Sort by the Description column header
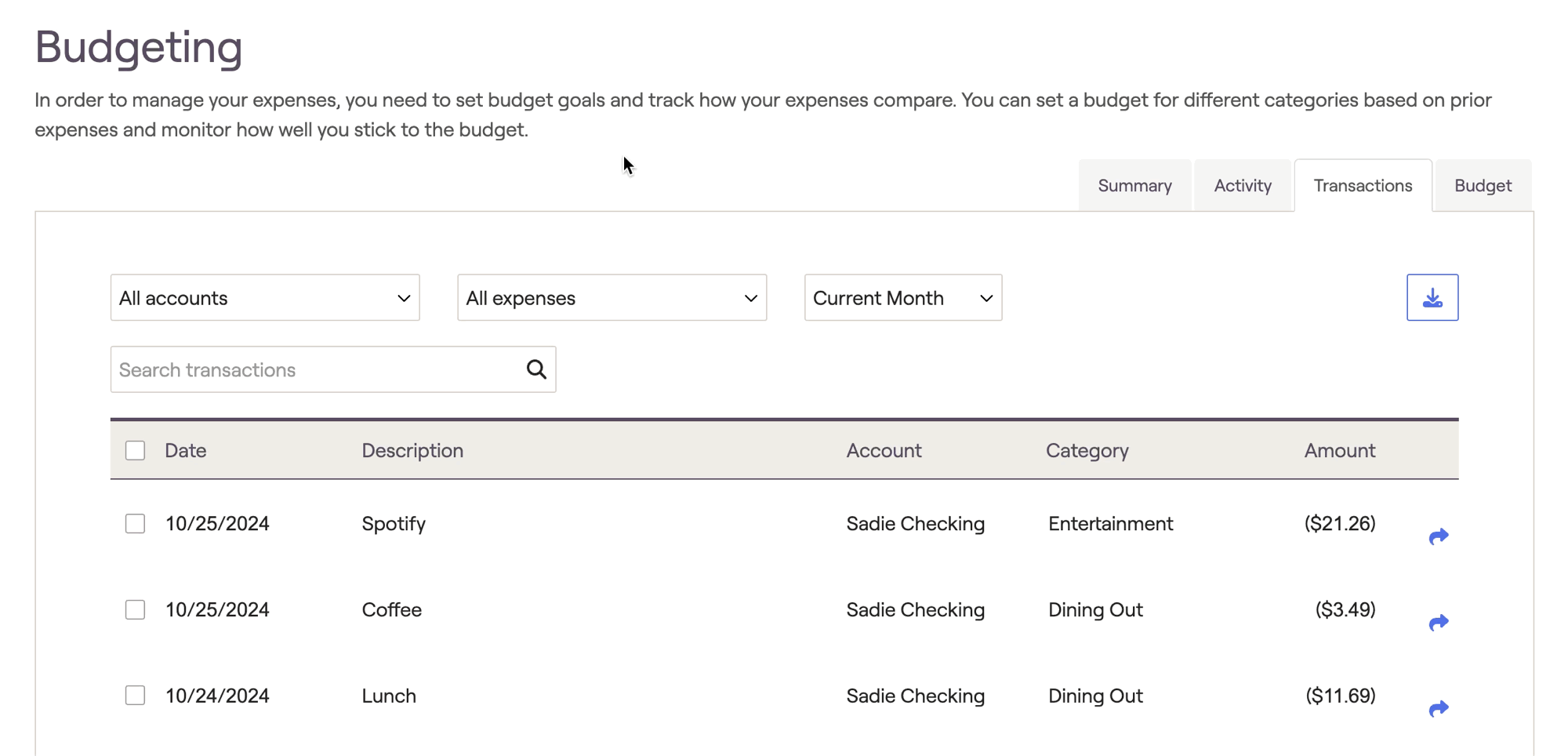 click(x=412, y=450)
